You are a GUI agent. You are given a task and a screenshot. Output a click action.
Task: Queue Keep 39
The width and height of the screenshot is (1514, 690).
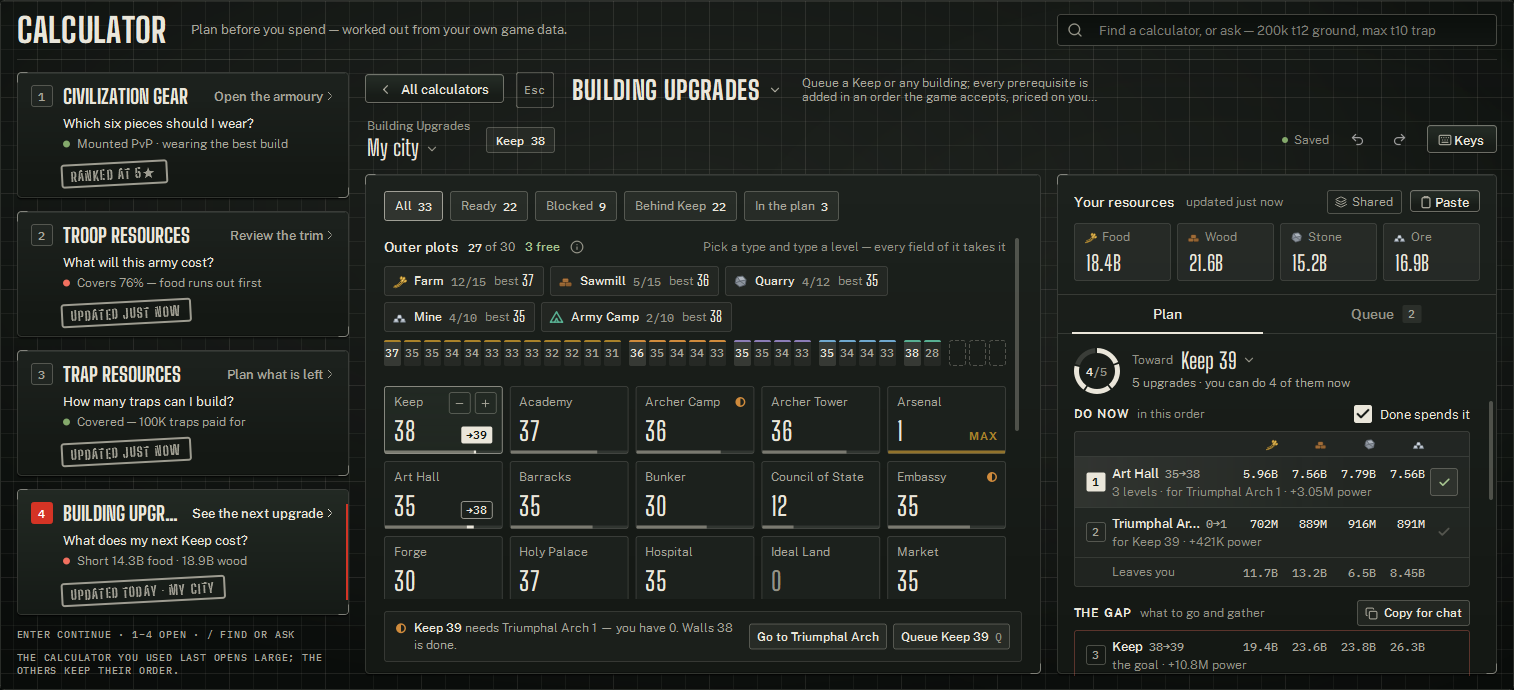(951, 637)
